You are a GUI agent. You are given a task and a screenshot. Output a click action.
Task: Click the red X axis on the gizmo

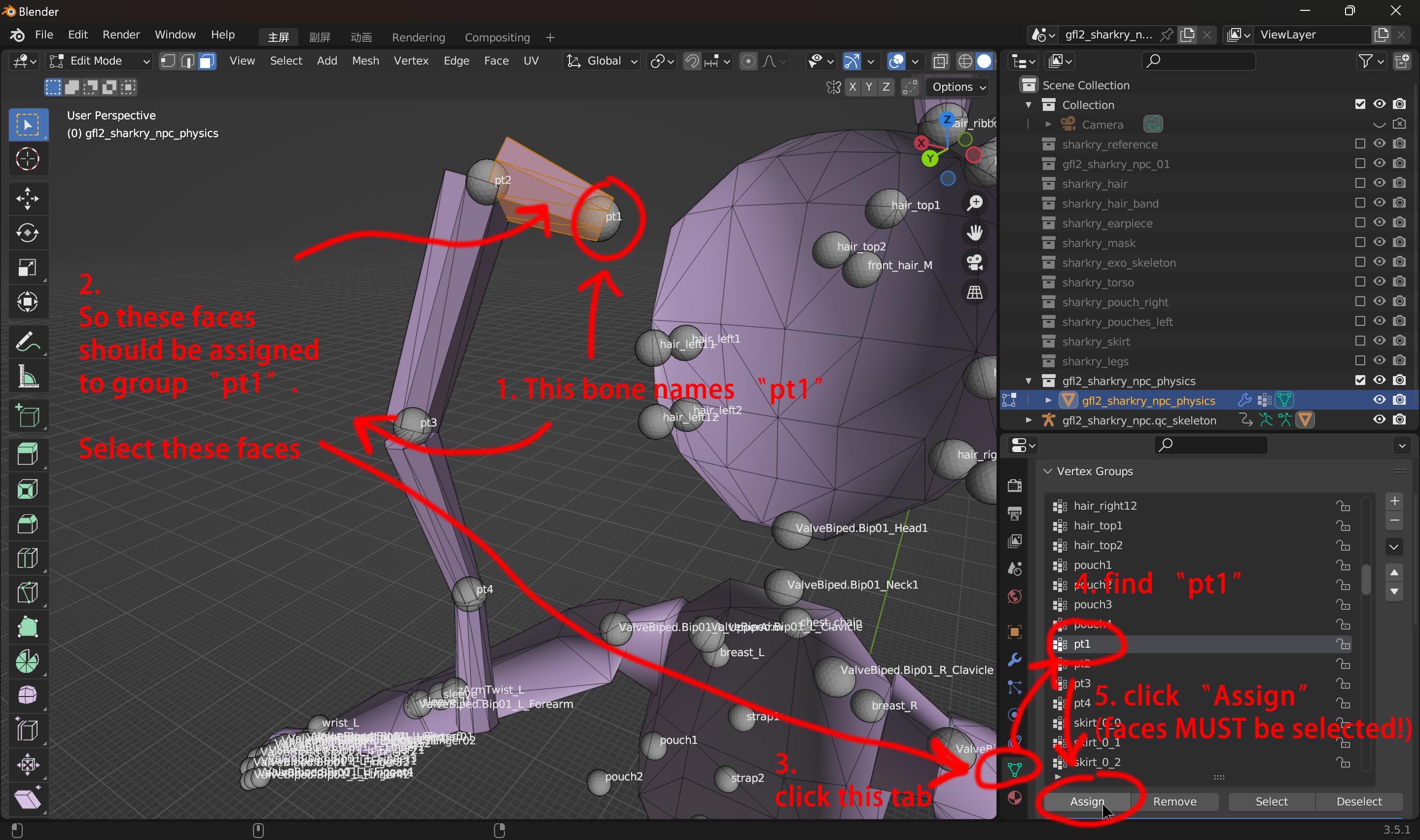(922, 142)
